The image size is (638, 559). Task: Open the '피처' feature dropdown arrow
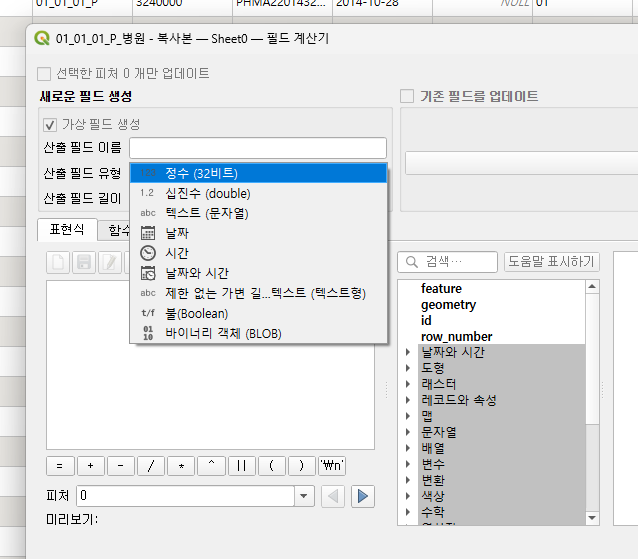(304, 496)
